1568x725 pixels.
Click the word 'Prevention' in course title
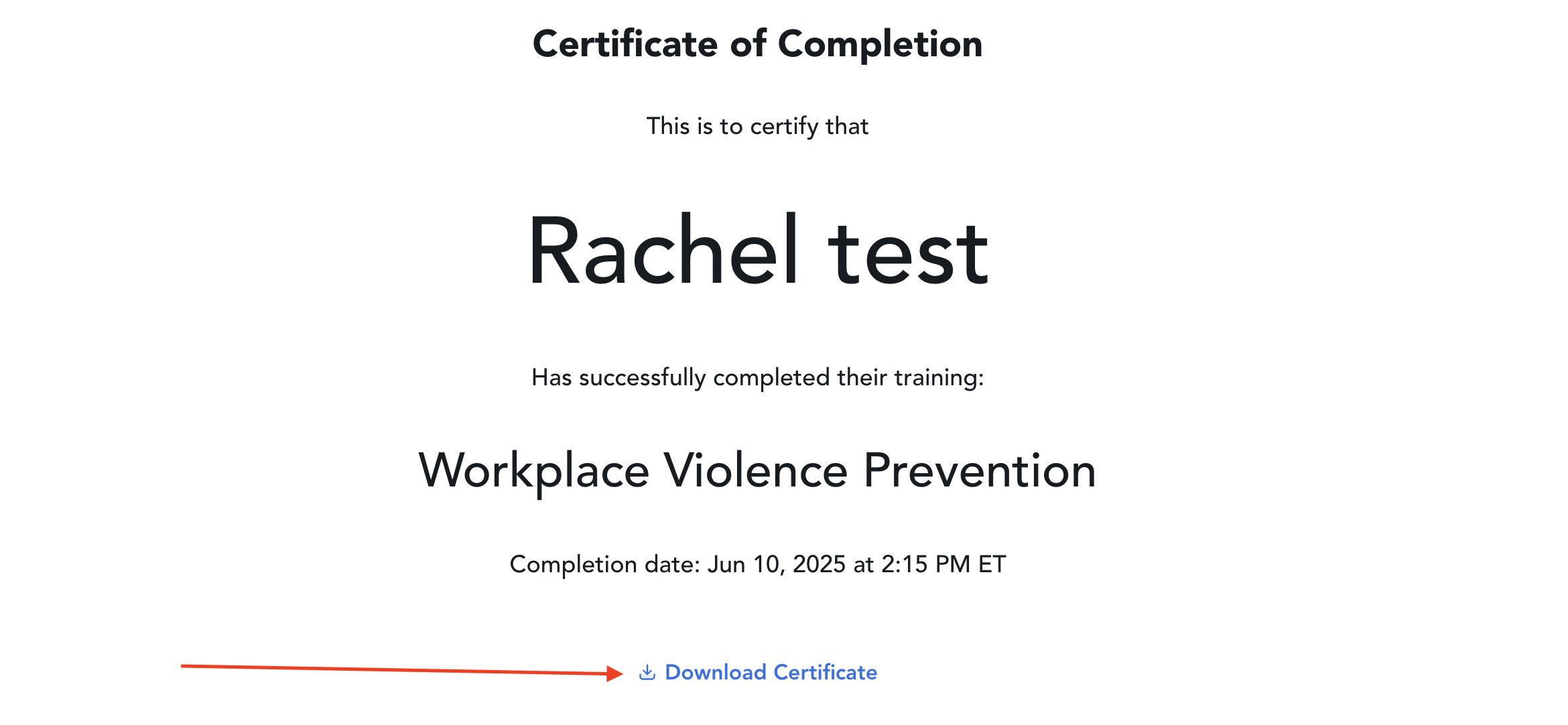980,470
